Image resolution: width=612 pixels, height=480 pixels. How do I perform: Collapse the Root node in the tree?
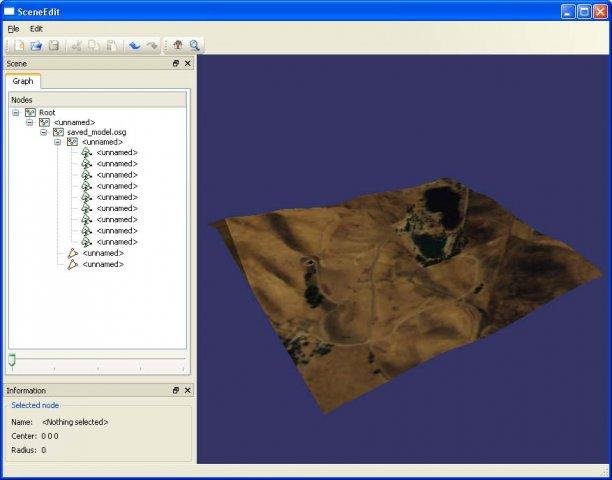[16, 113]
